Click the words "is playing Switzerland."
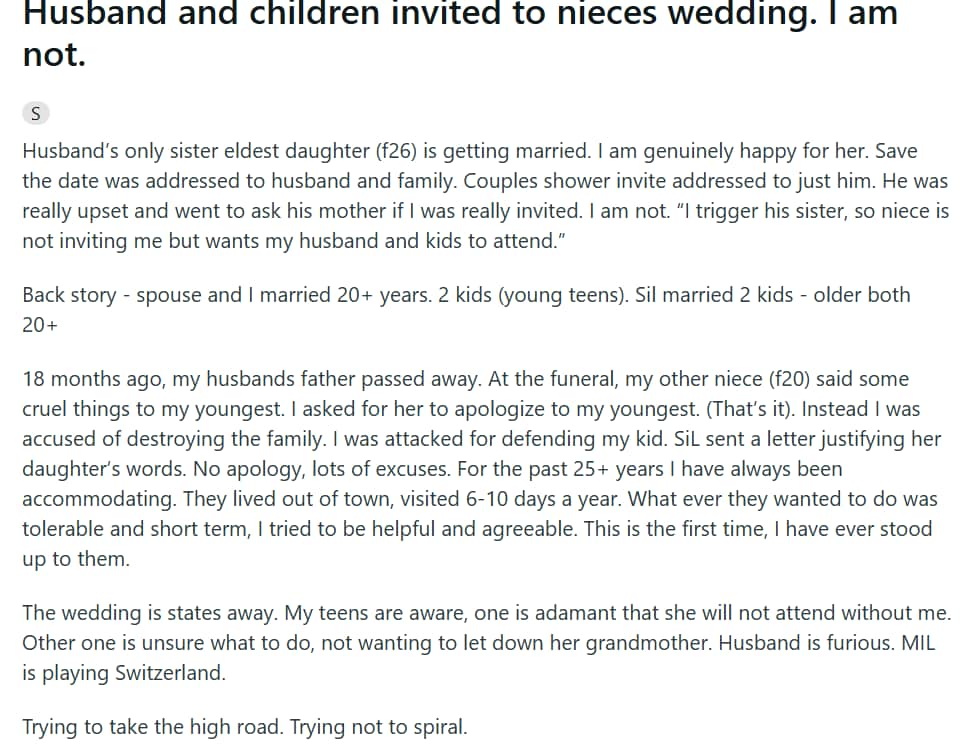 pyautogui.click(x=124, y=673)
